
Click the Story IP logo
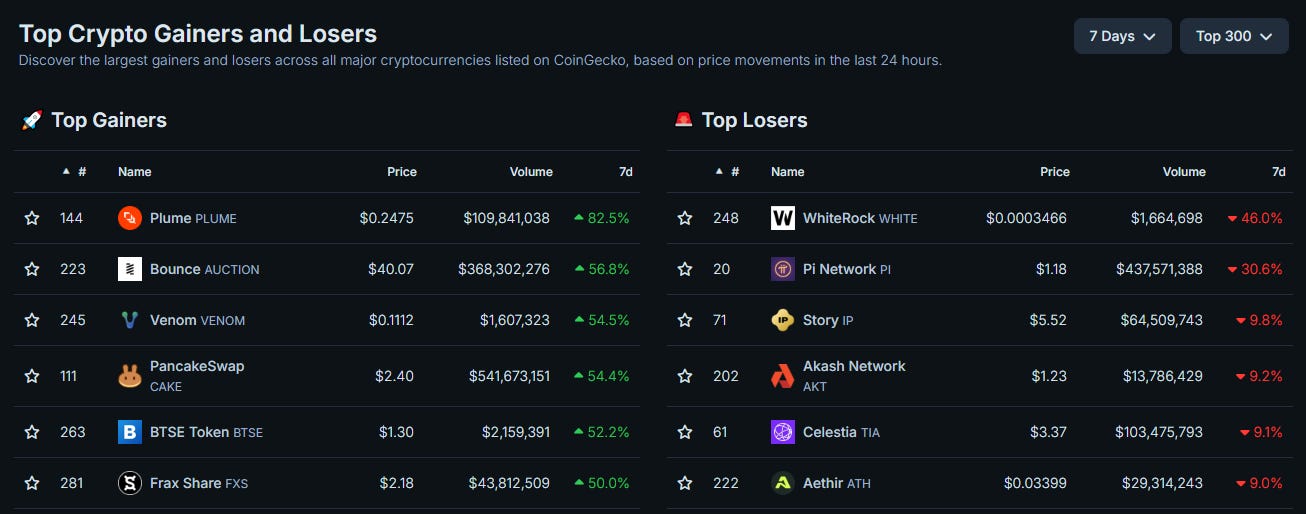tap(783, 320)
